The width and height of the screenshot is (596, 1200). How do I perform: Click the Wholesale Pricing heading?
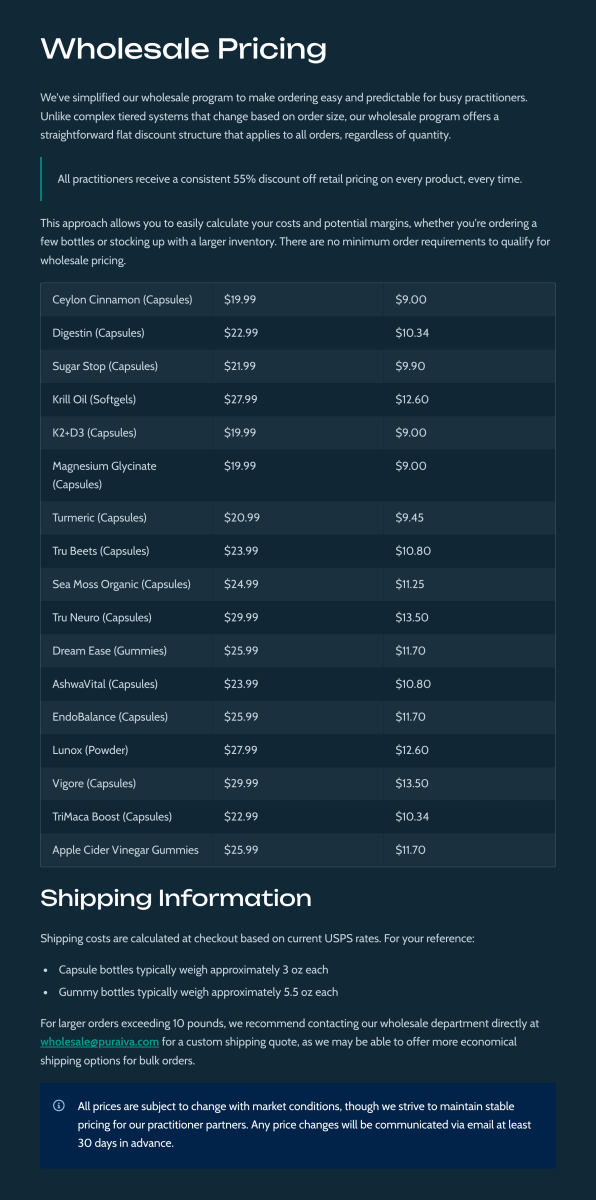pos(183,48)
